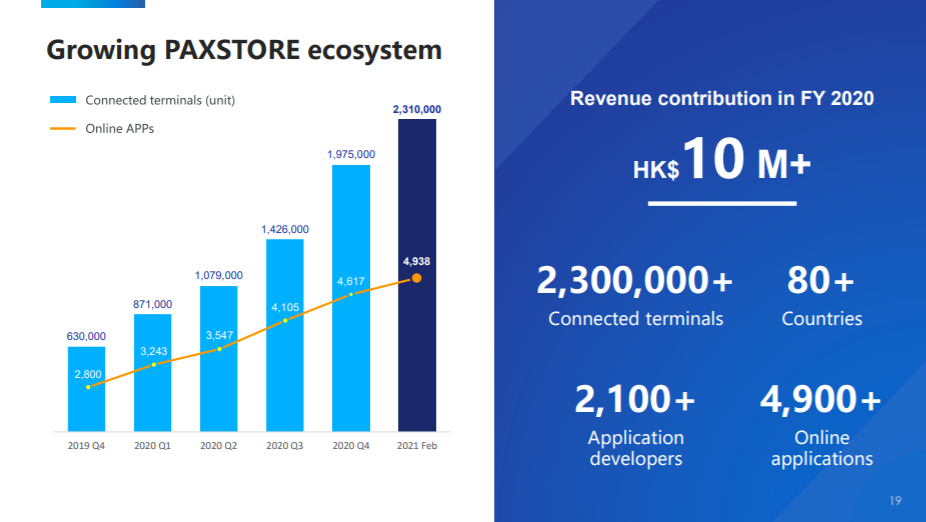The height and width of the screenshot is (522, 926).
Task: Click the page number '19'
Action: click(x=895, y=501)
